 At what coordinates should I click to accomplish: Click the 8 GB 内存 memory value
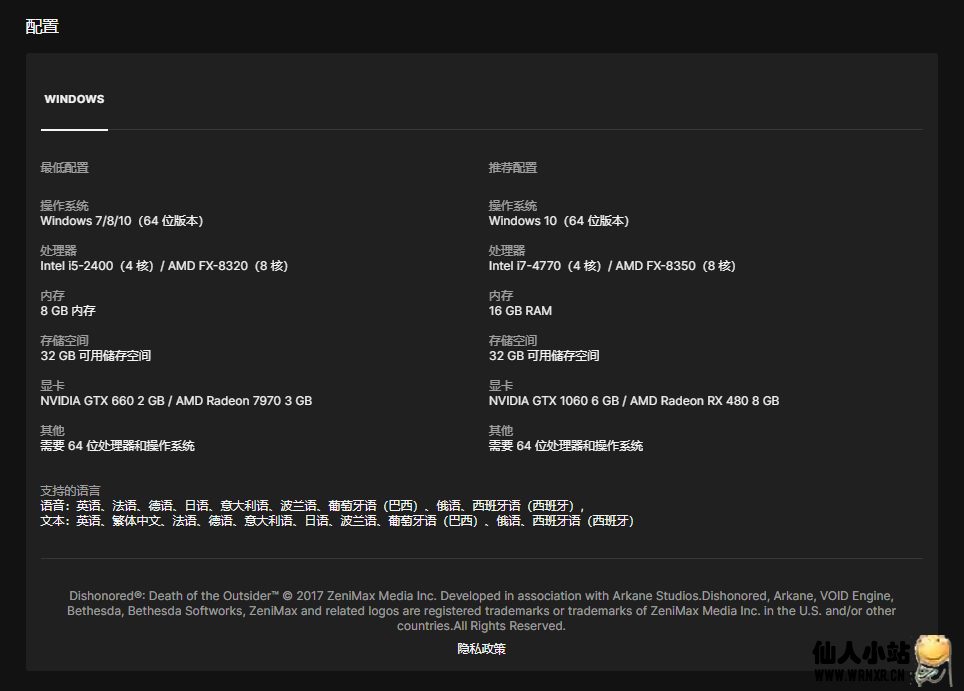[68, 311]
